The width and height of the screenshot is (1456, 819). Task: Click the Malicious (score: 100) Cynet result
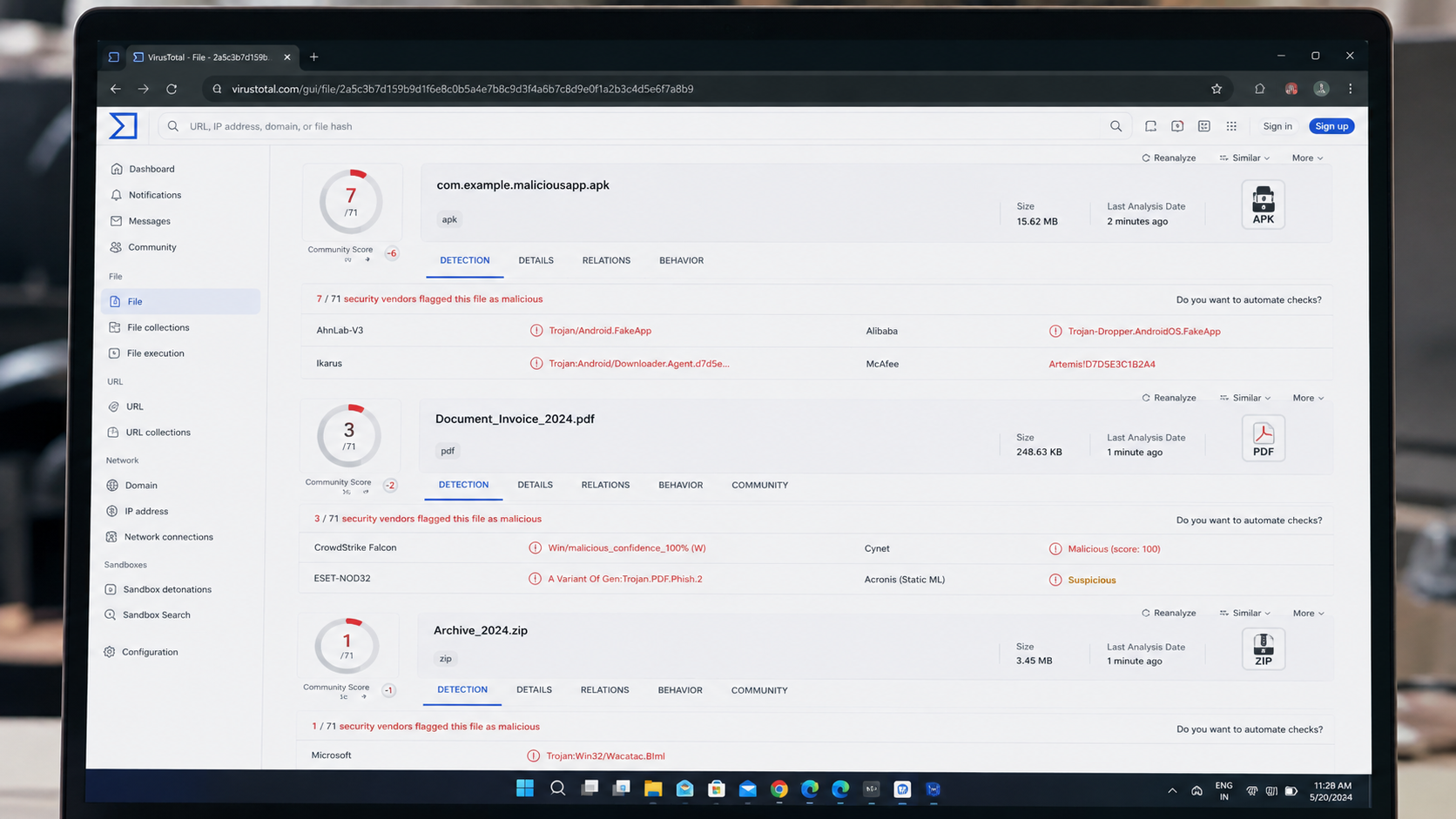[x=1114, y=549]
